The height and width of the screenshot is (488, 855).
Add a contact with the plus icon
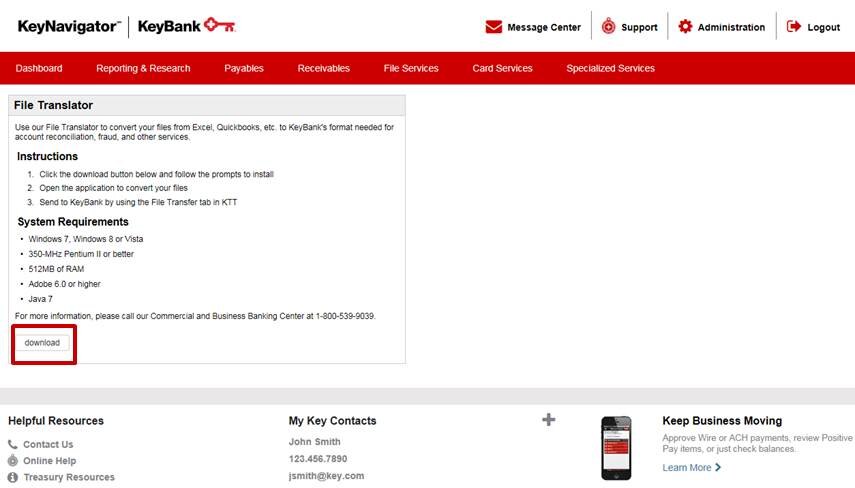point(548,420)
